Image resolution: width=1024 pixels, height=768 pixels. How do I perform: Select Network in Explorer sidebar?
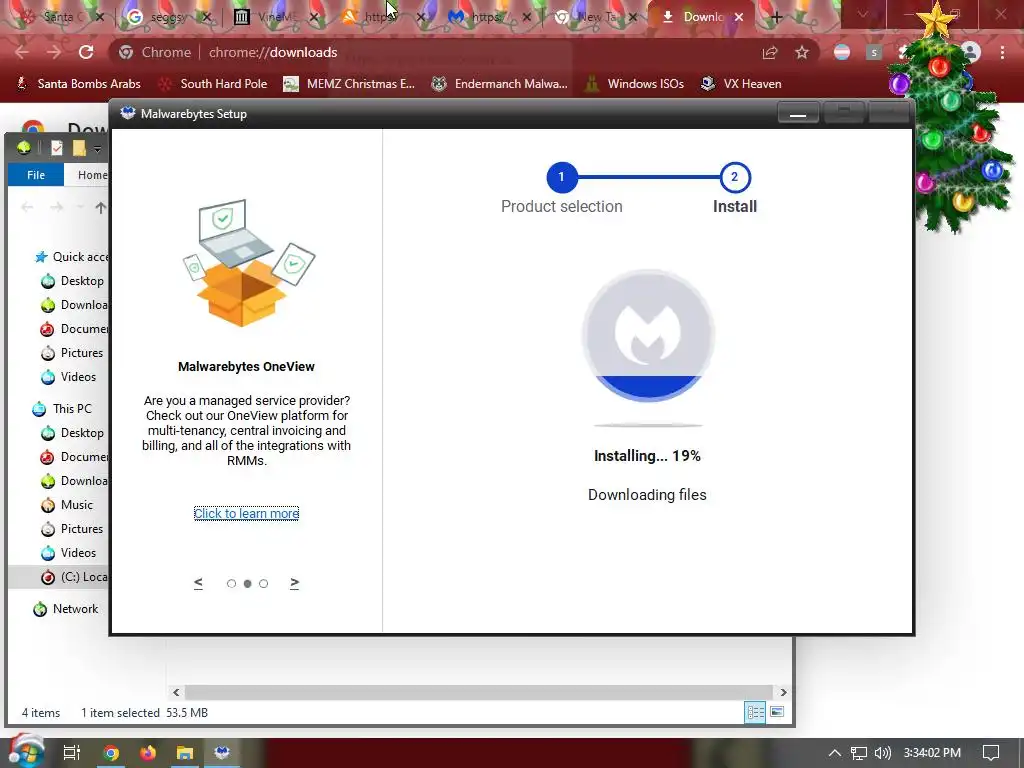pos(66,609)
